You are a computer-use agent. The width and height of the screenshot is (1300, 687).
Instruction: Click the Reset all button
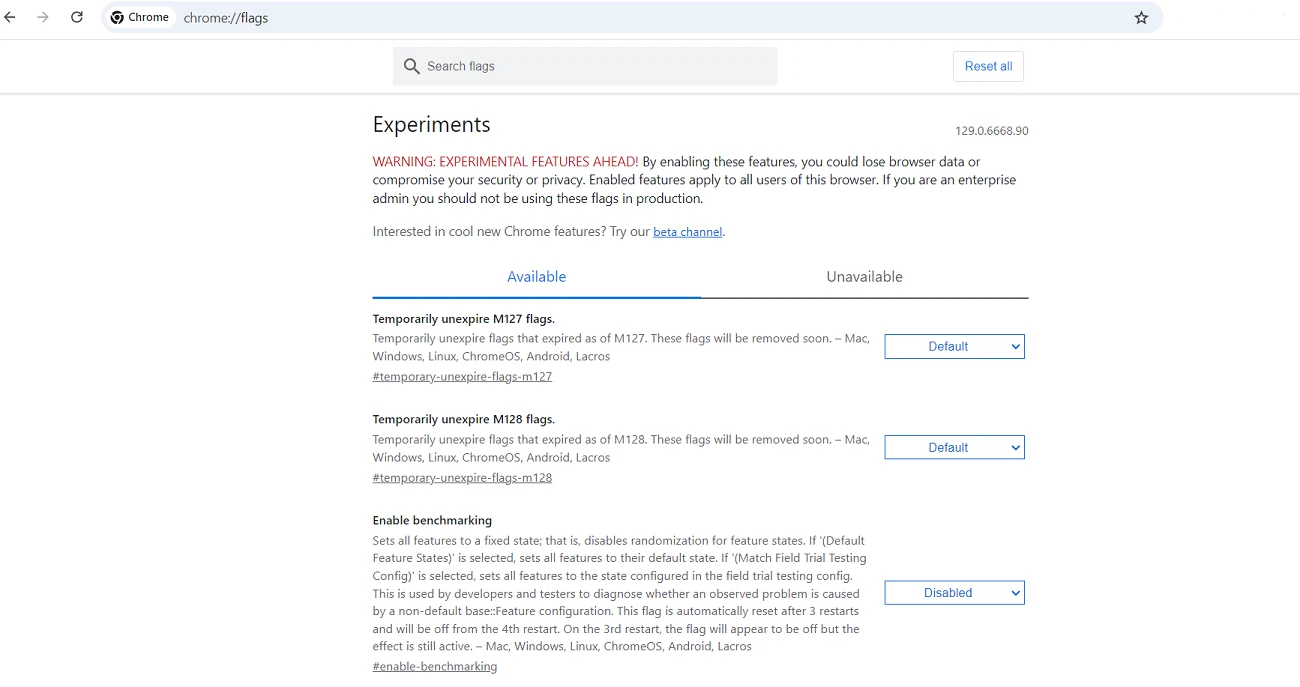pos(988,66)
